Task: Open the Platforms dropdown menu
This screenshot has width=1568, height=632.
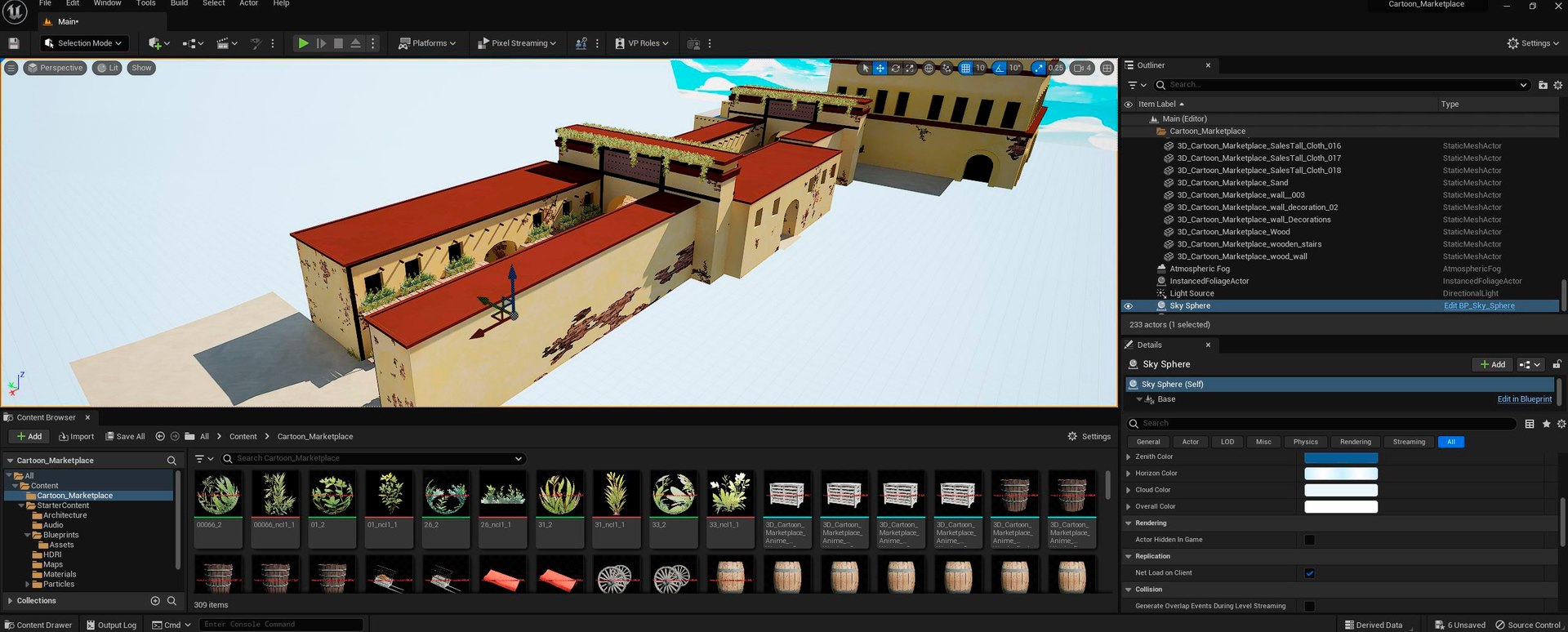Action: [426, 43]
